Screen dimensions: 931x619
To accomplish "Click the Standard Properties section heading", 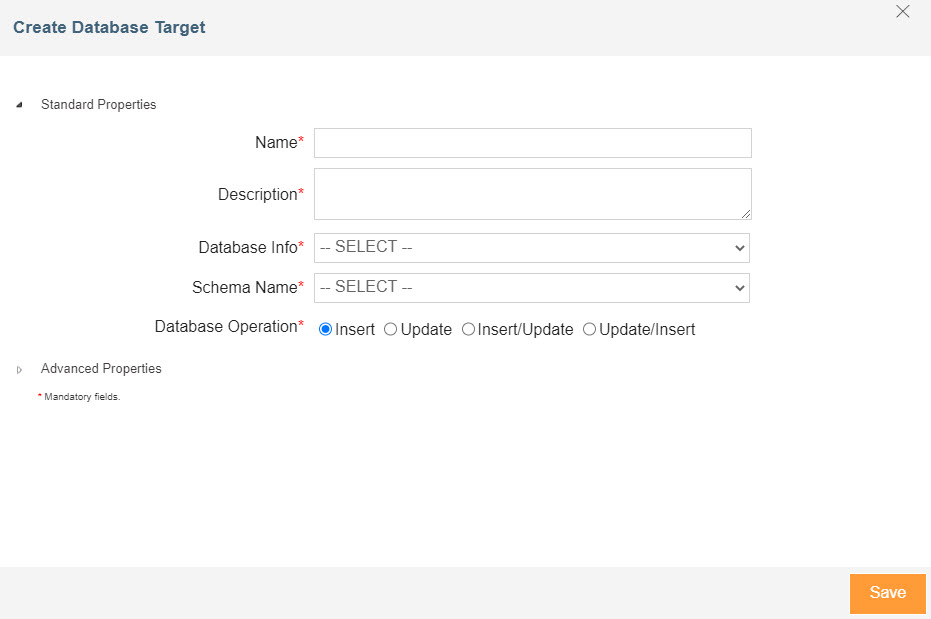I will [98, 104].
